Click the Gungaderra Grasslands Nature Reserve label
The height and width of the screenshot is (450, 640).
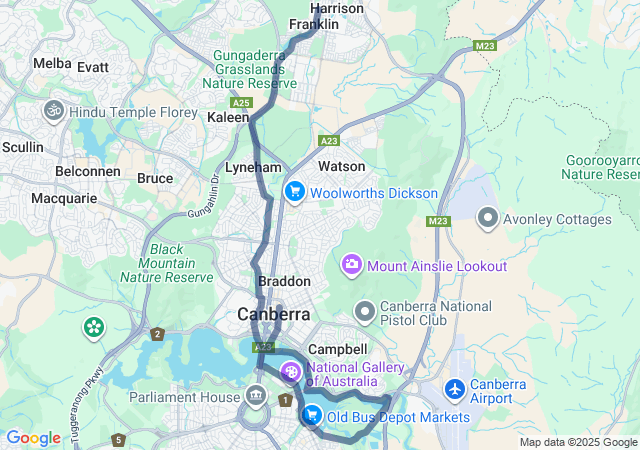249,69
